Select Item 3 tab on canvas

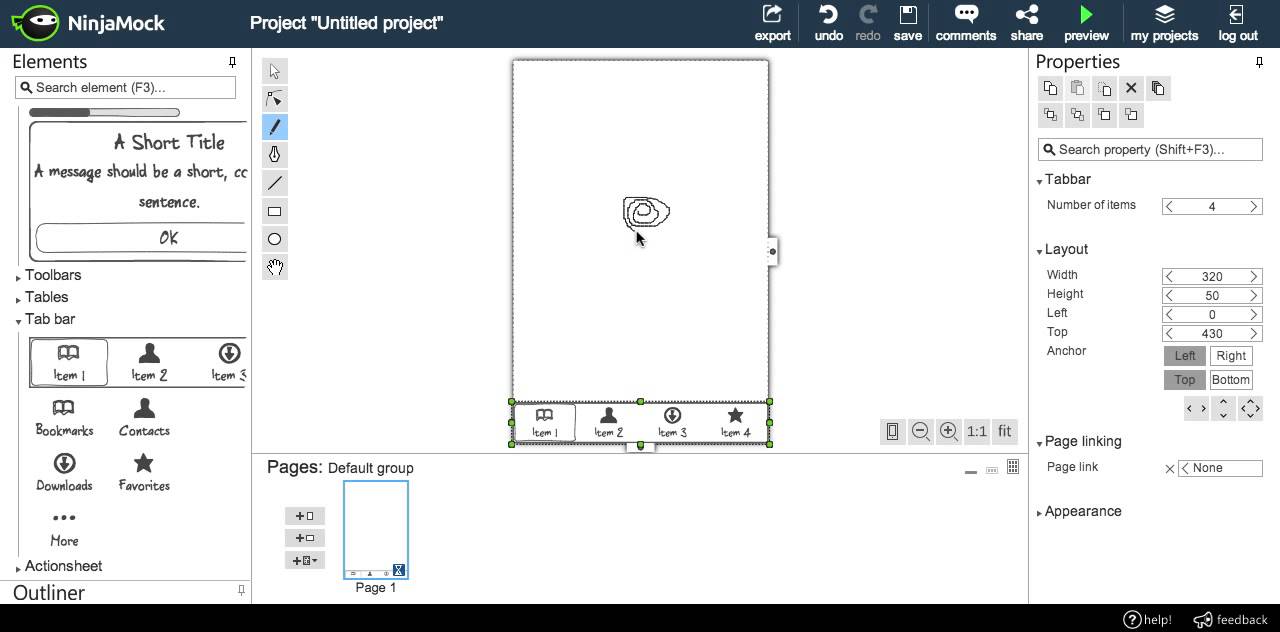tap(672, 422)
